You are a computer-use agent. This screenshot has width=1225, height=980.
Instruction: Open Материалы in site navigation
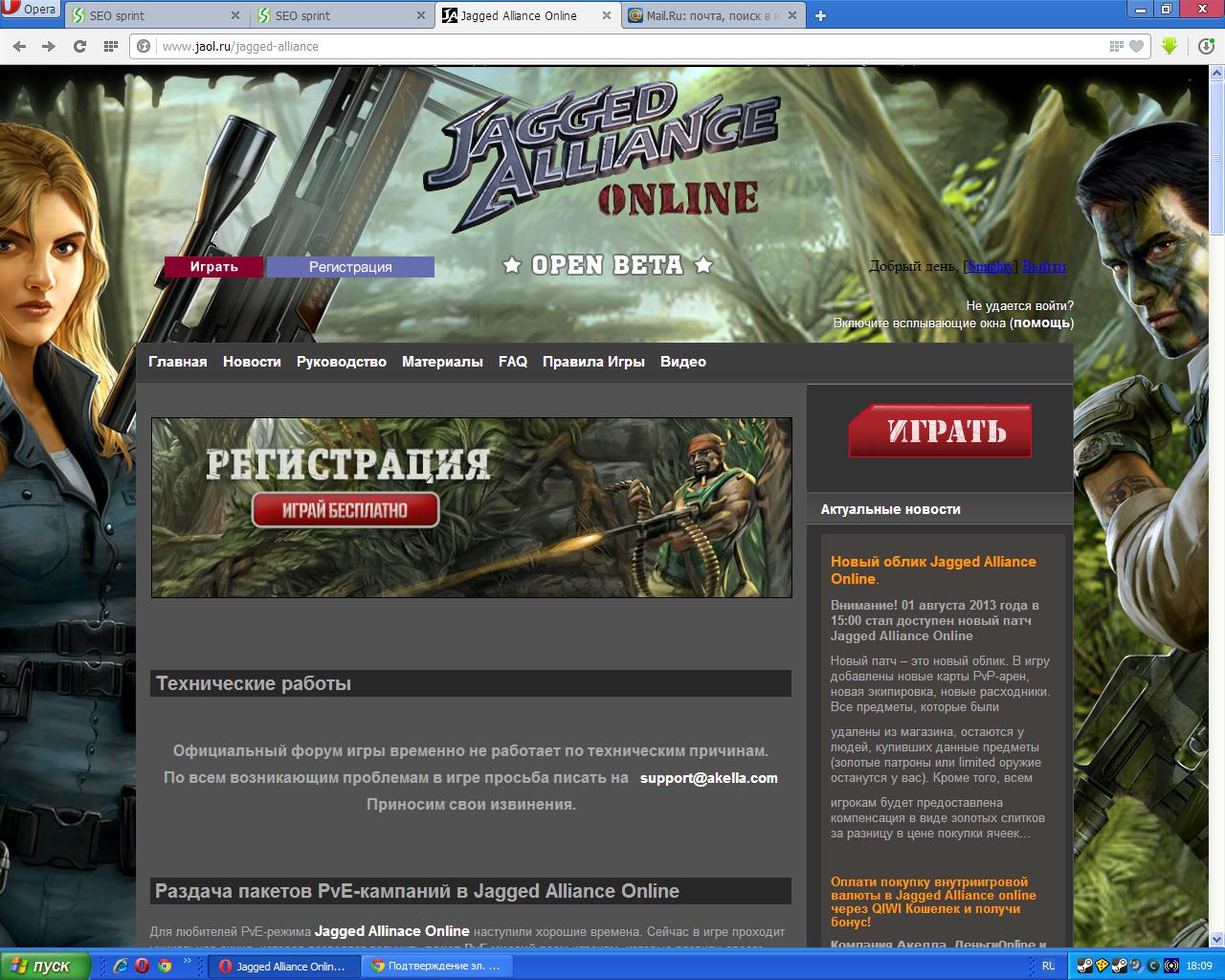[442, 362]
